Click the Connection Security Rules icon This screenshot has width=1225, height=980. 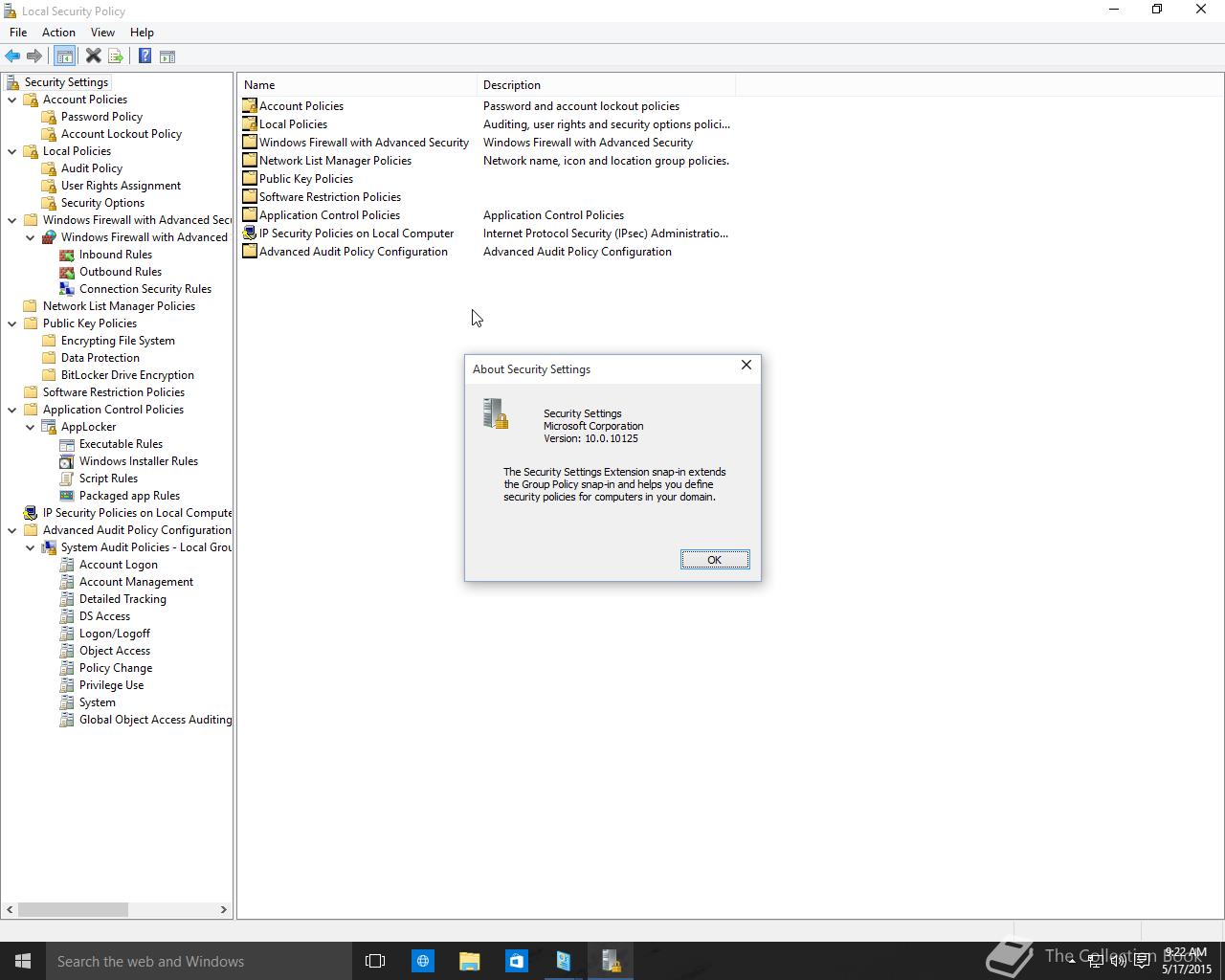point(67,289)
